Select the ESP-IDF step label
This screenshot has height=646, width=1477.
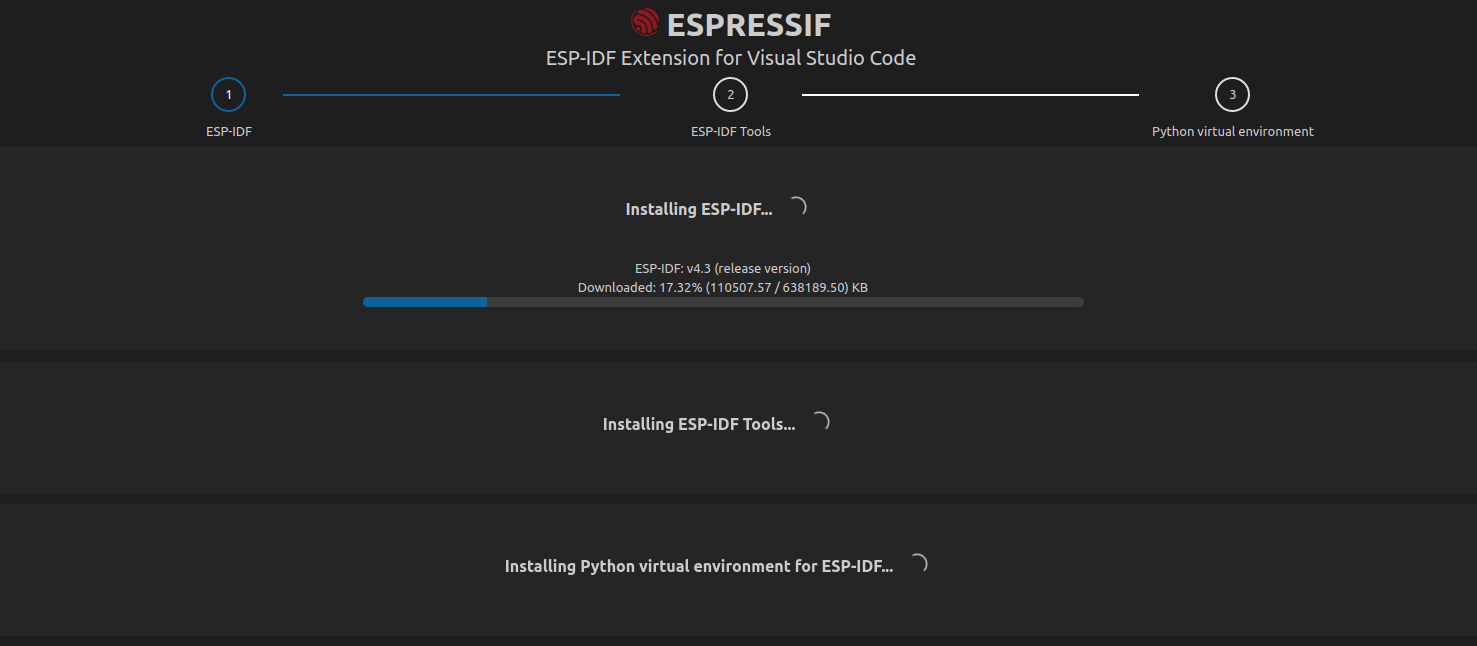pos(228,130)
